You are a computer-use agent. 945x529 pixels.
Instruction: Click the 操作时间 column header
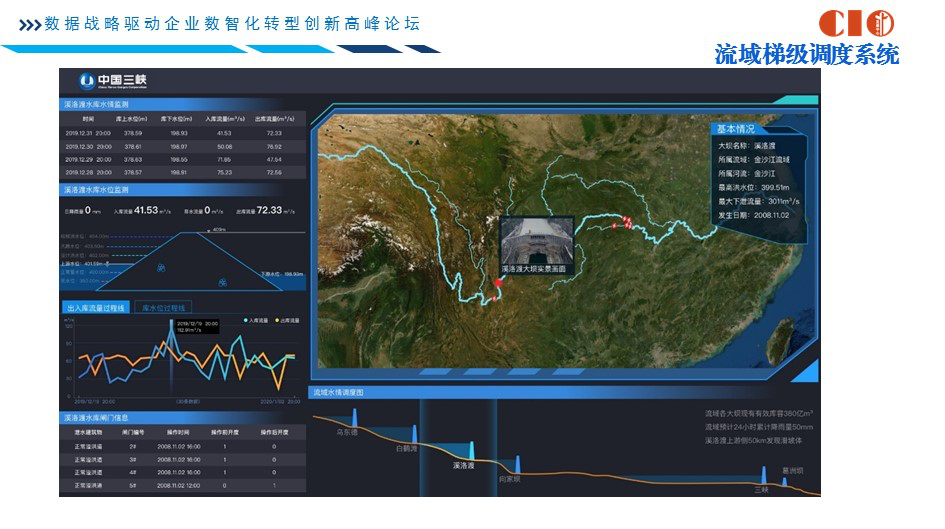pyautogui.click(x=178, y=433)
